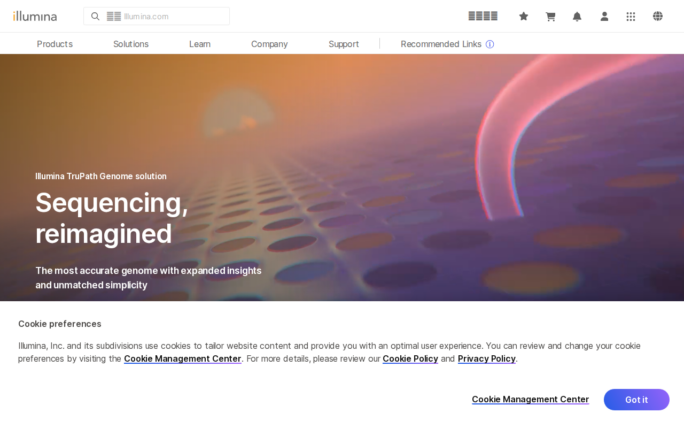This screenshot has height=428, width=684.
Task: Click the bottom-right Cookie Management Center link
Action: [x=530, y=399]
